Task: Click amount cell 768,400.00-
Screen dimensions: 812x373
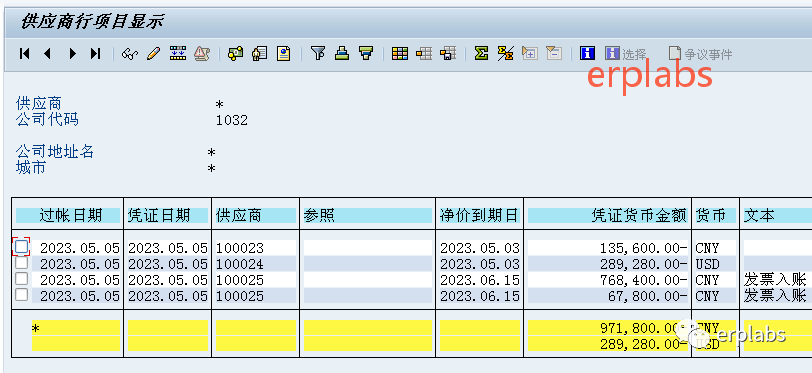Action: (607, 280)
